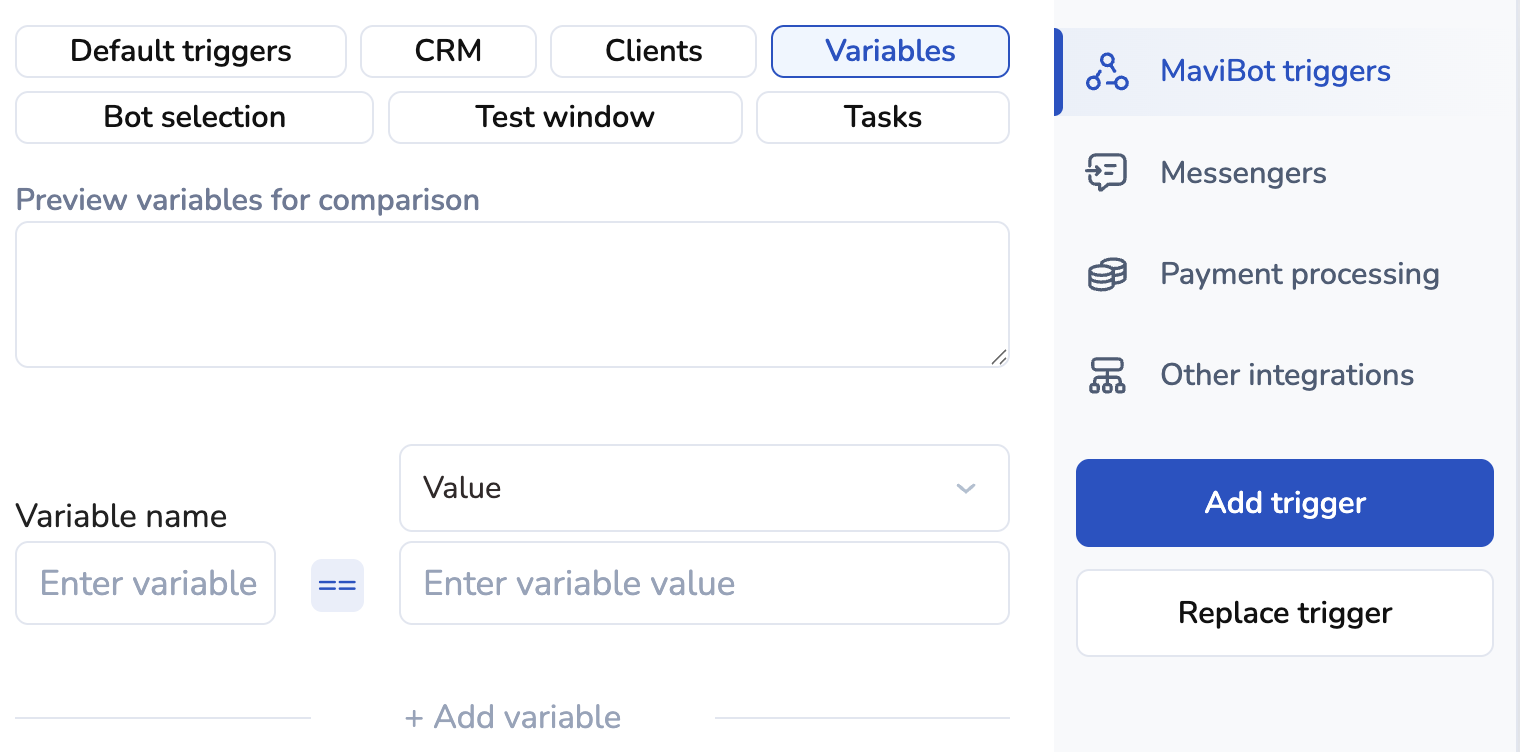The width and height of the screenshot is (1520, 752).
Task: Click the Other integrations hierarchy icon
Action: pyautogui.click(x=1107, y=375)
